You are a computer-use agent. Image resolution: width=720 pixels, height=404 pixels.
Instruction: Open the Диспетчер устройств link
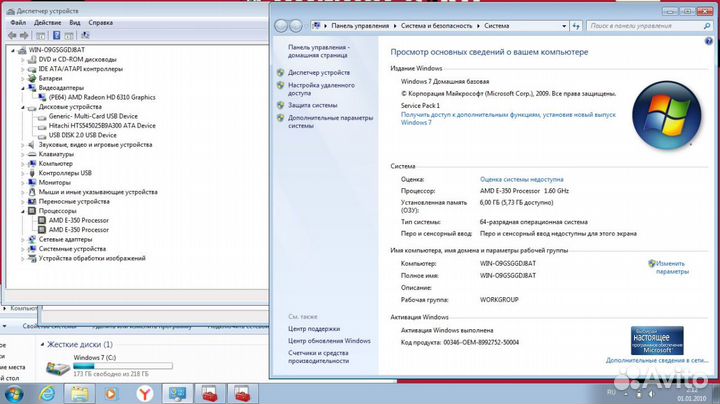click(319, 73)
